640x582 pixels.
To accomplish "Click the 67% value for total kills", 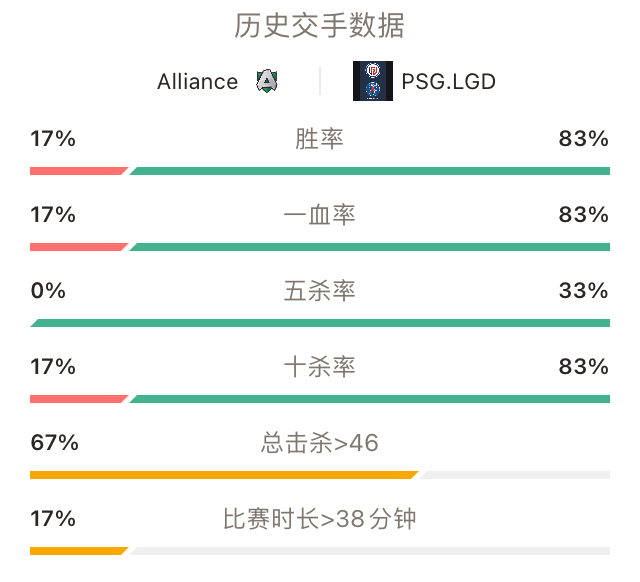I will click(54, 443).
